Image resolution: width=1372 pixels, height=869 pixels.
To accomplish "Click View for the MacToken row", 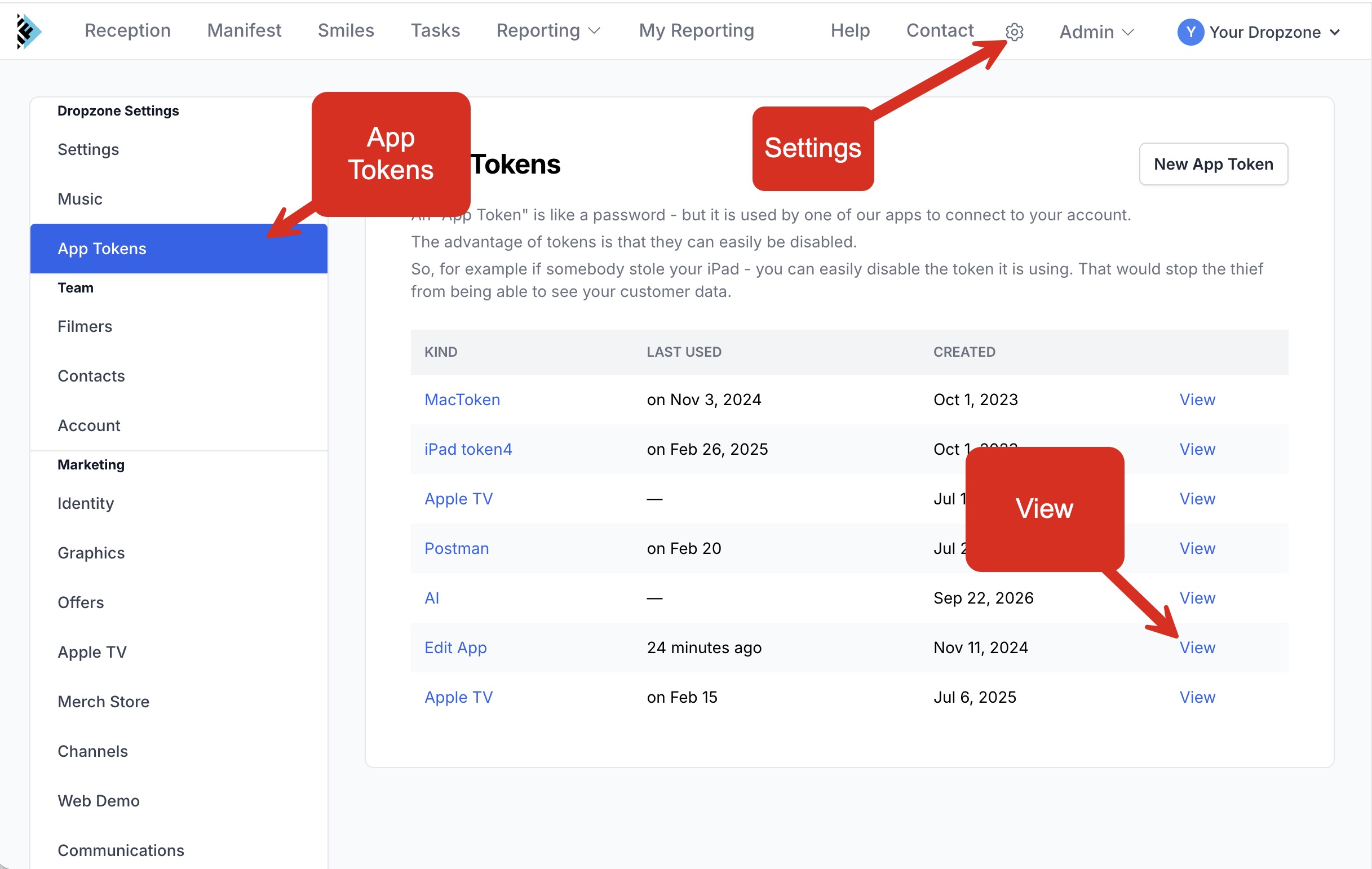I will [1197, 400].
